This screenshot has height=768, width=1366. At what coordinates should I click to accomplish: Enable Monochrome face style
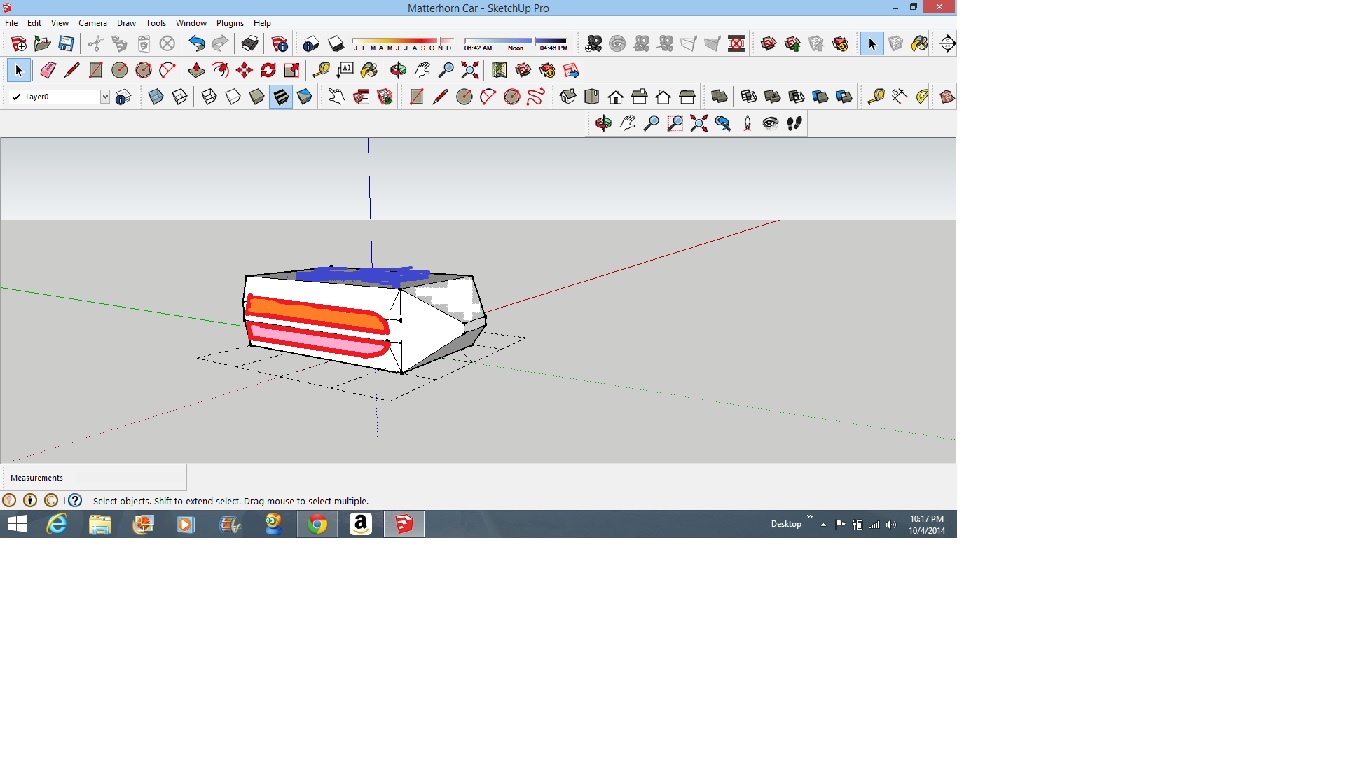(305, 97)
